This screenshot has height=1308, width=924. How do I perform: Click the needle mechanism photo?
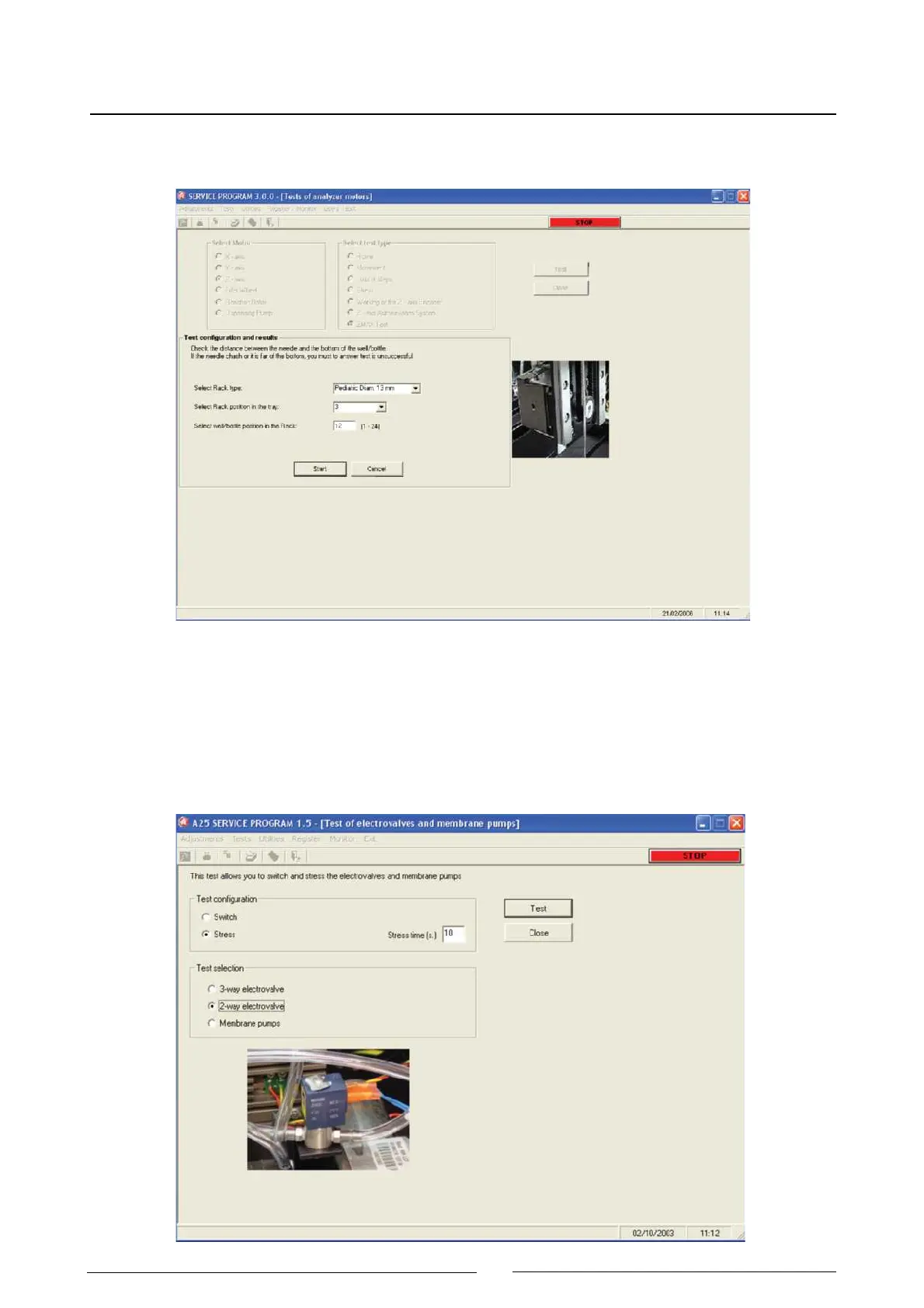pos(560,409)
